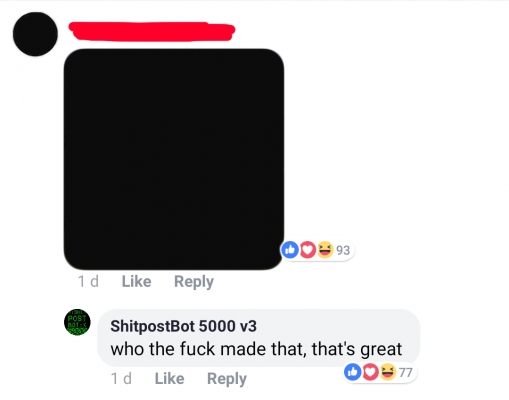Open the blacked-out circular profile picture
Viewport: 509px width, 400px height.
click(x=35, y=34)
